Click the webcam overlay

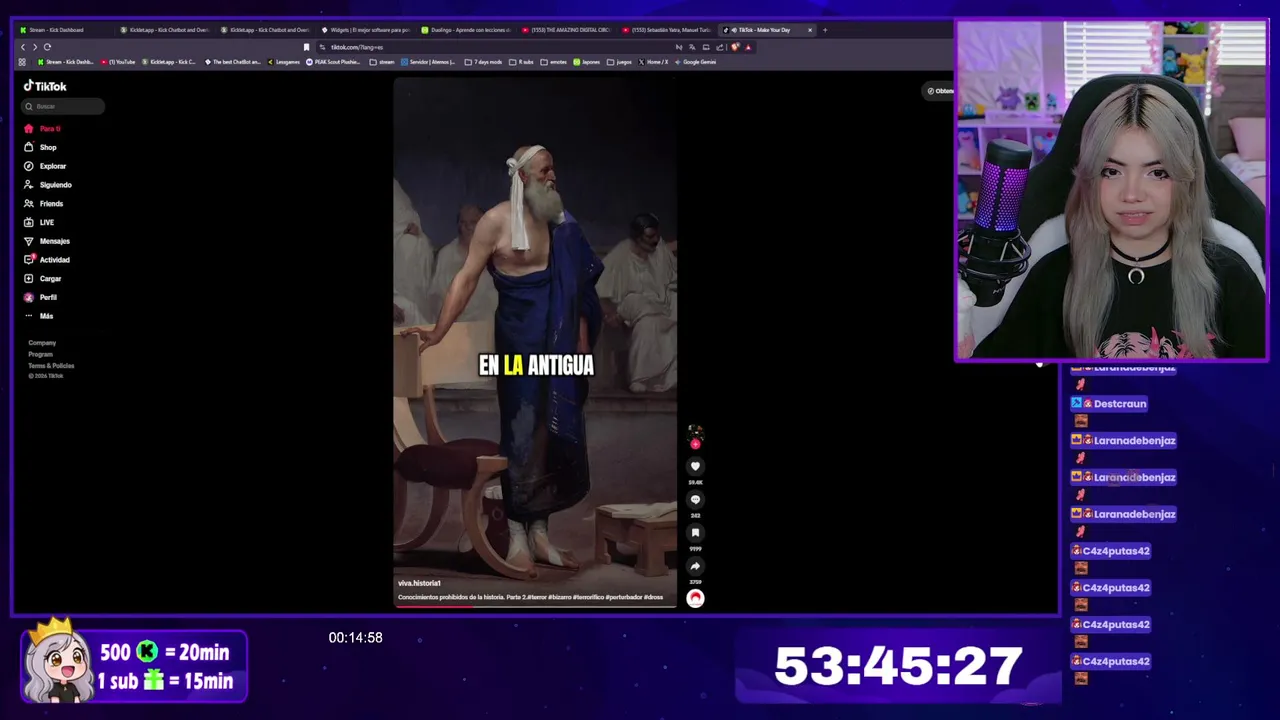tap(1111, 190)
